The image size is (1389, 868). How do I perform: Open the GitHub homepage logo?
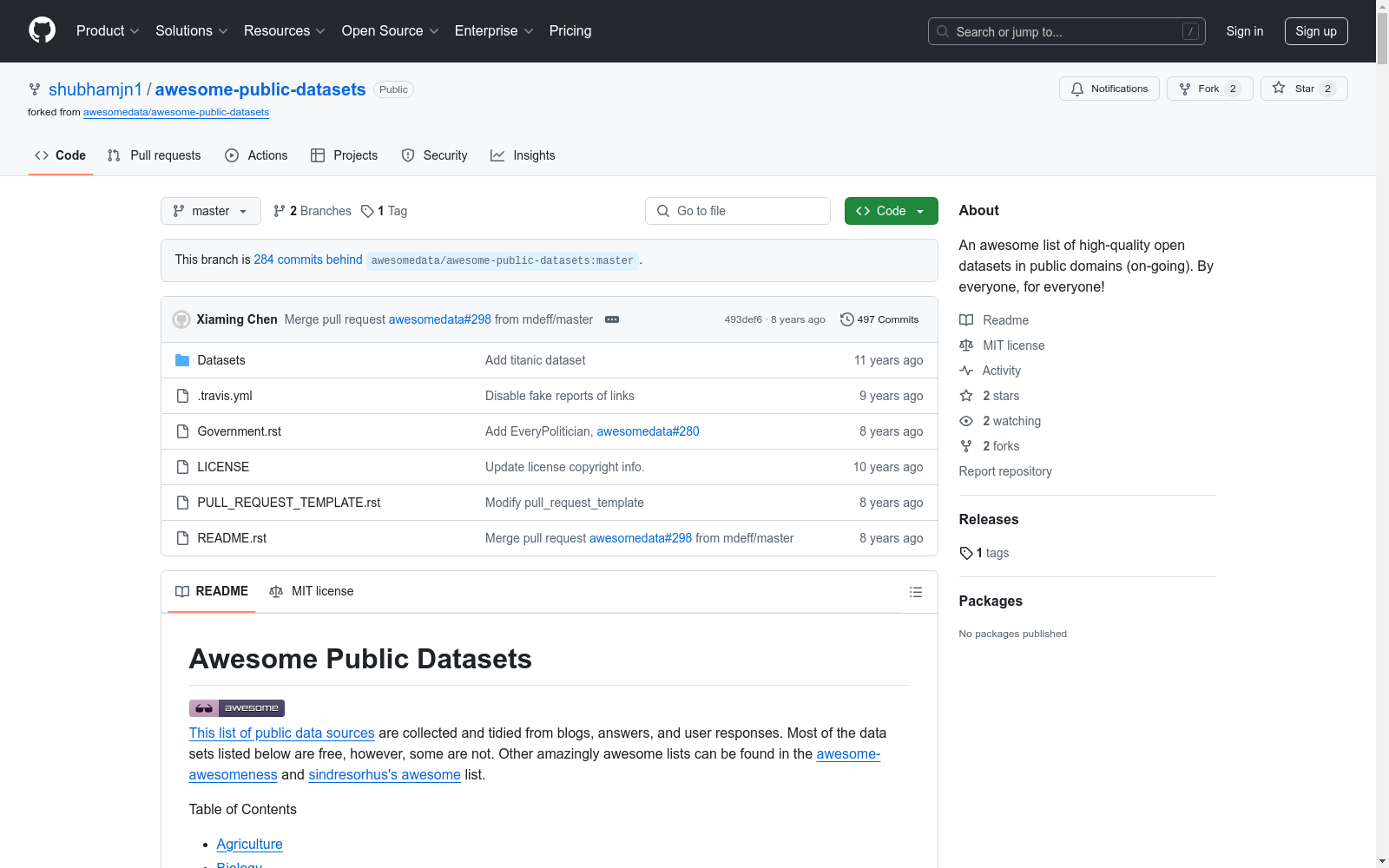point(42,30)
